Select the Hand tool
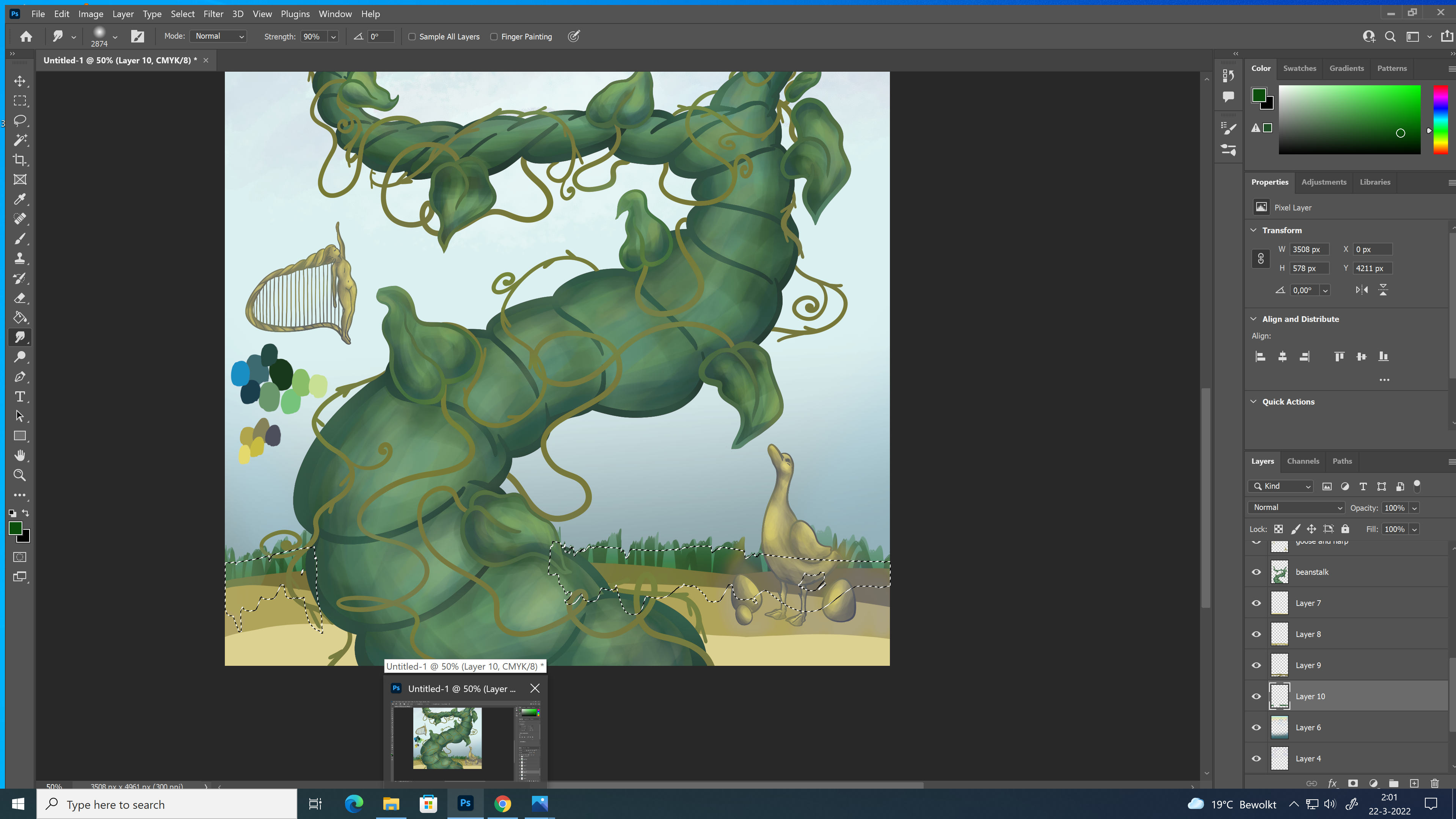 (20, 455)
